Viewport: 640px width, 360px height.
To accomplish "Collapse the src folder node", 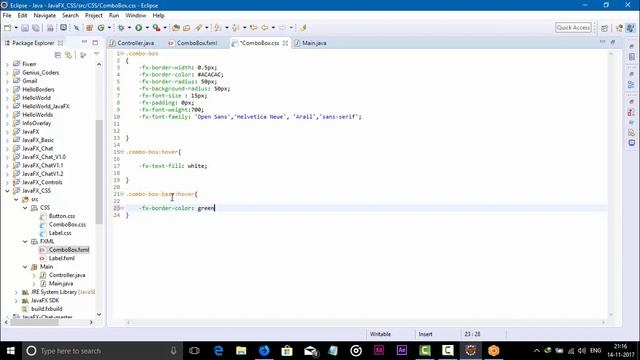I will click(16, 199).
